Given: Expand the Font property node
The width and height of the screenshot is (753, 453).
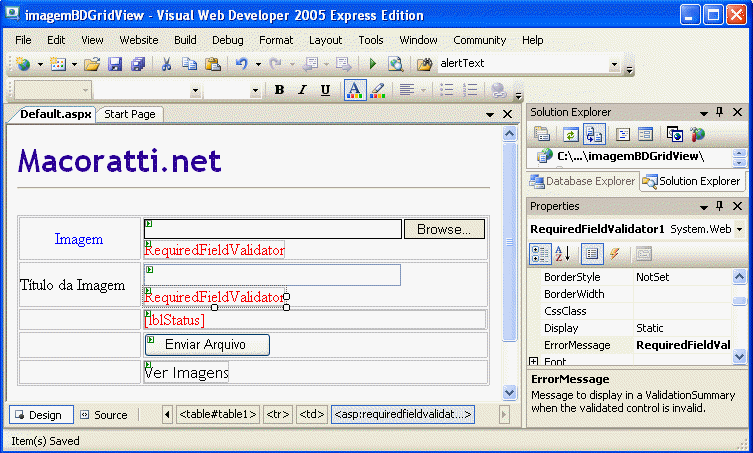Looking at the screenshot, I should [x=533, y=361].
